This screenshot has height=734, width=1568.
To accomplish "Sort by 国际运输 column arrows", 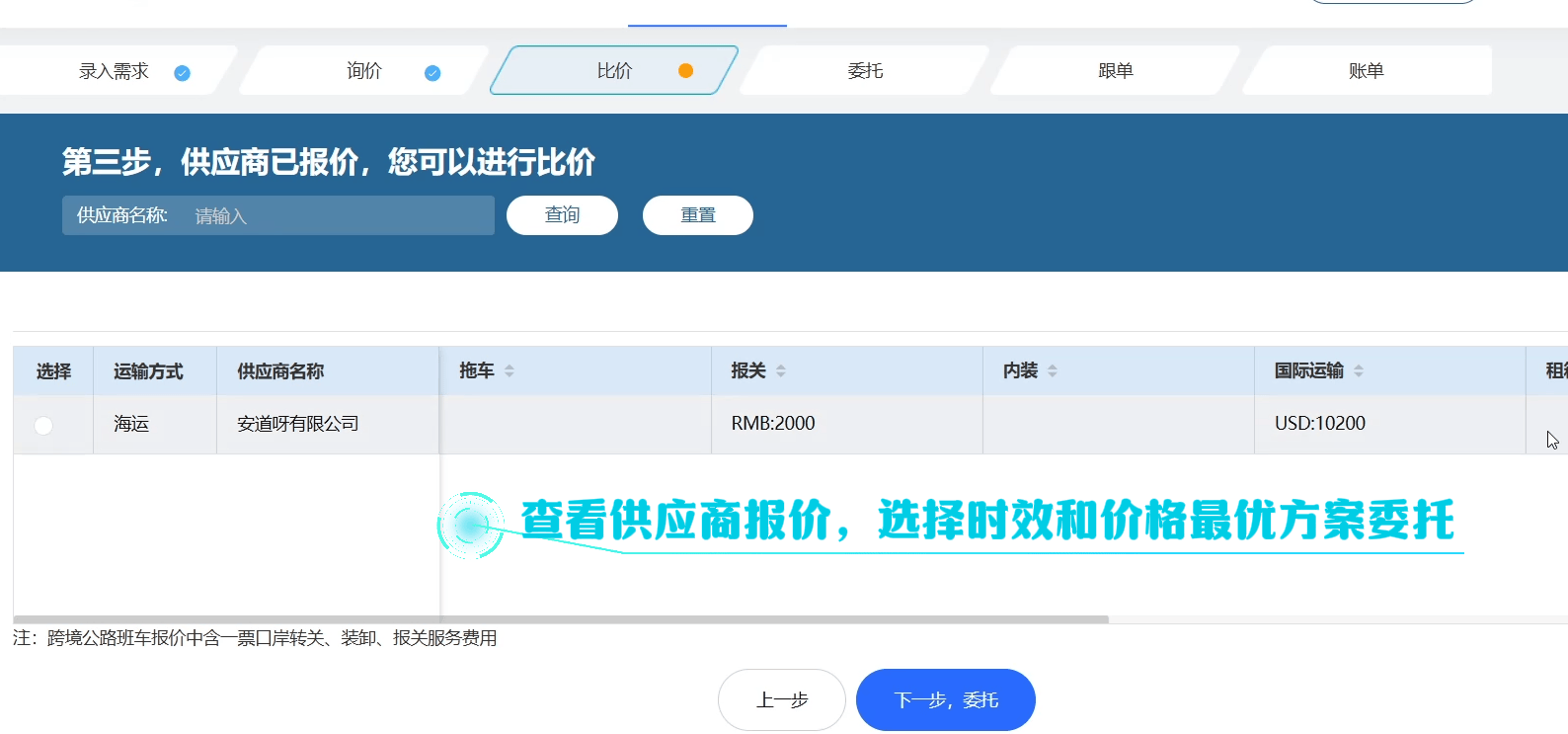I will (x=1359, y=371).
